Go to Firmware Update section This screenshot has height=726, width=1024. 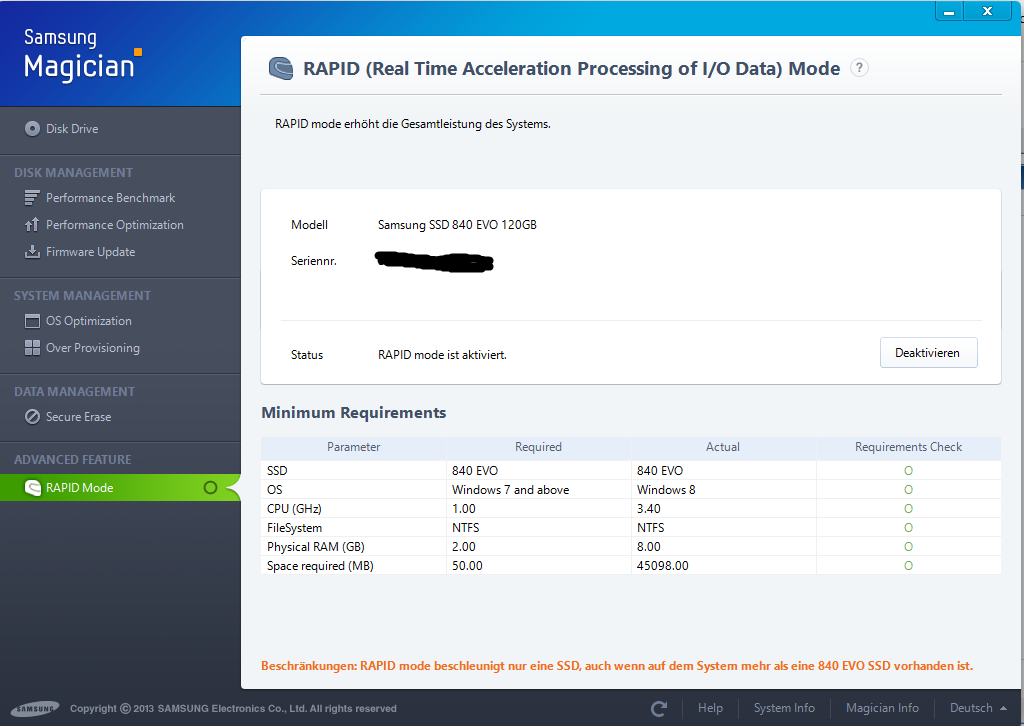click(x=90, y=252)
